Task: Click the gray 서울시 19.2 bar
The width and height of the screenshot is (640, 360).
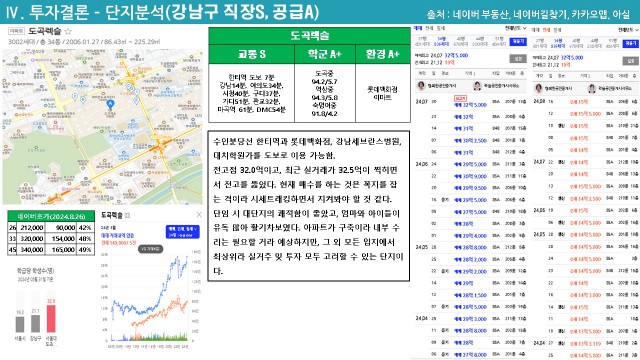Action: (20, 324)
